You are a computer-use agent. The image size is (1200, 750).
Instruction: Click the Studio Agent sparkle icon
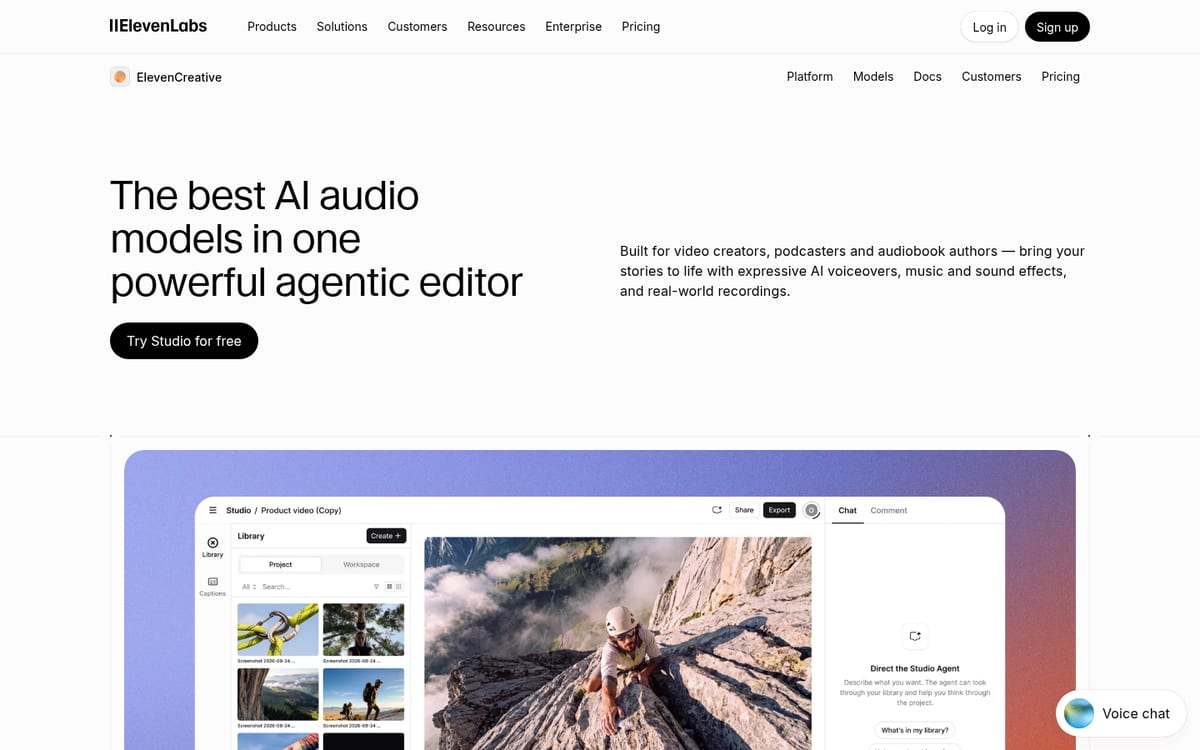point(914,636)
